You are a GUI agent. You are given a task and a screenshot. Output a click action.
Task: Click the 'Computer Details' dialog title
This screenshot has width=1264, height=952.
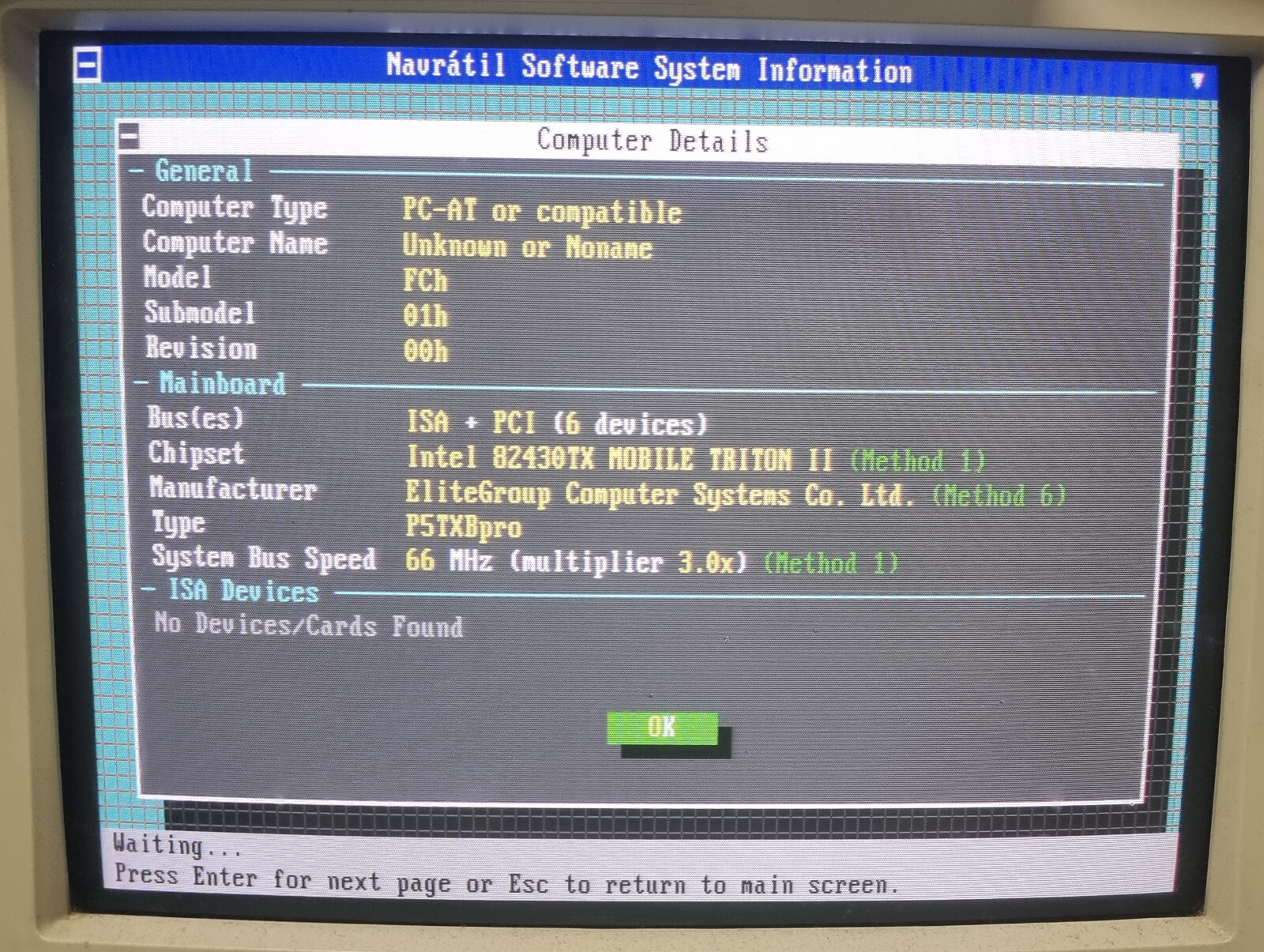(652, 141)
